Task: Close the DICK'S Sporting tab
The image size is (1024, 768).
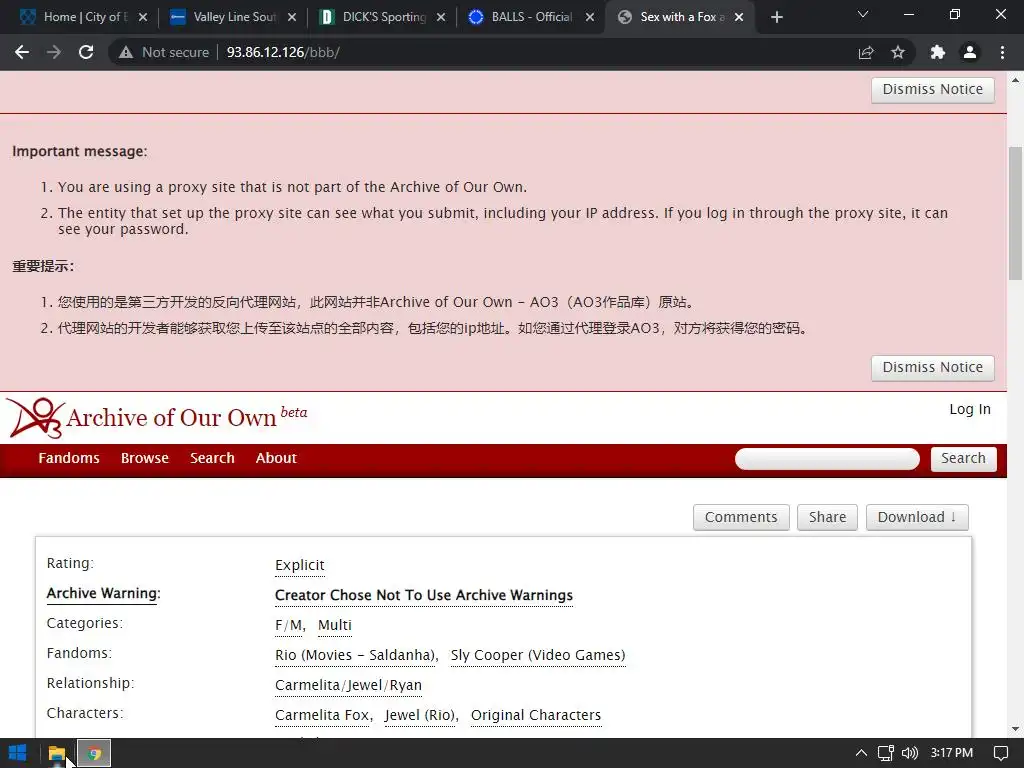Action: [x=441, y=17]
